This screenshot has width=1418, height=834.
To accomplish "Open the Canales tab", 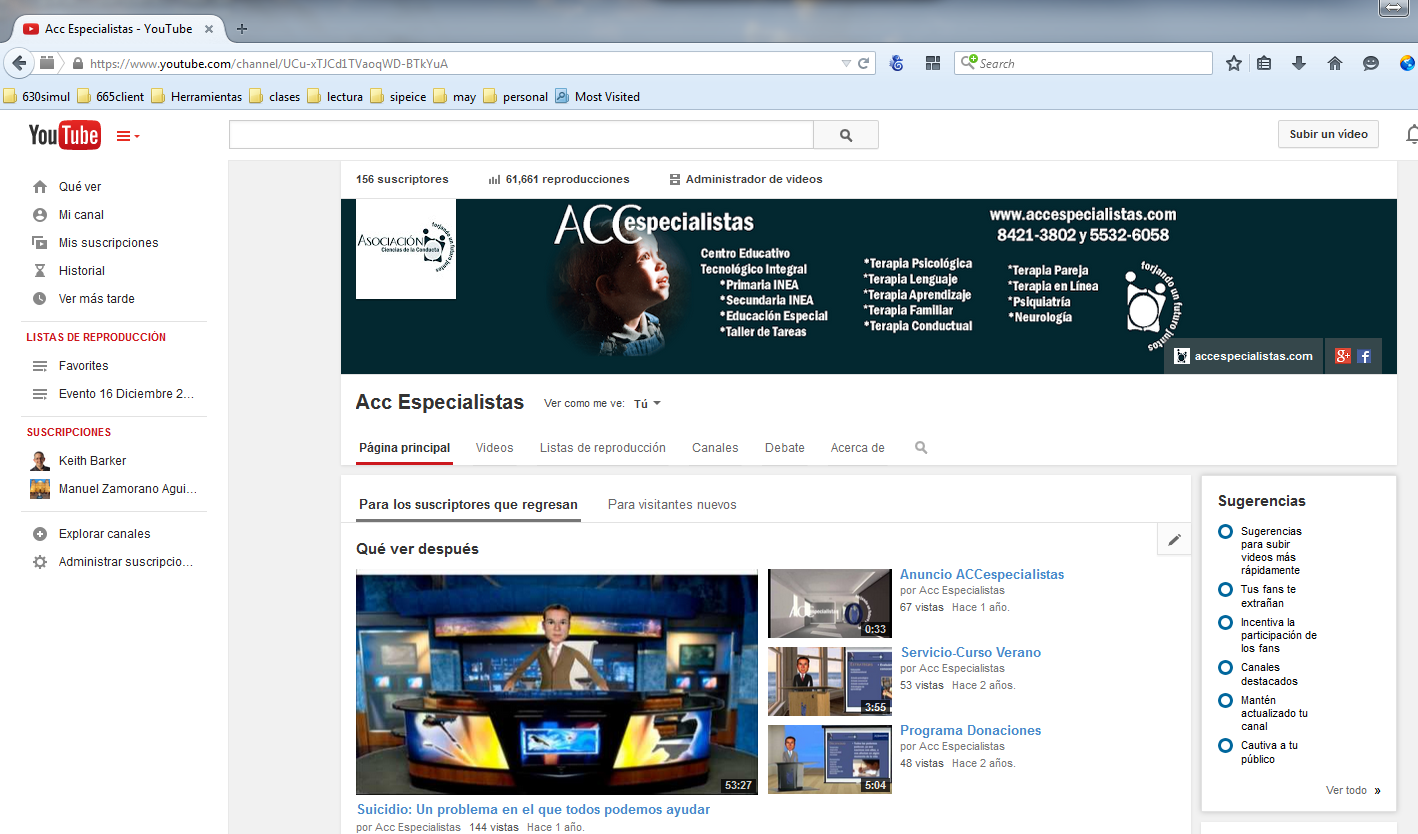I will [x=715, y=448].
